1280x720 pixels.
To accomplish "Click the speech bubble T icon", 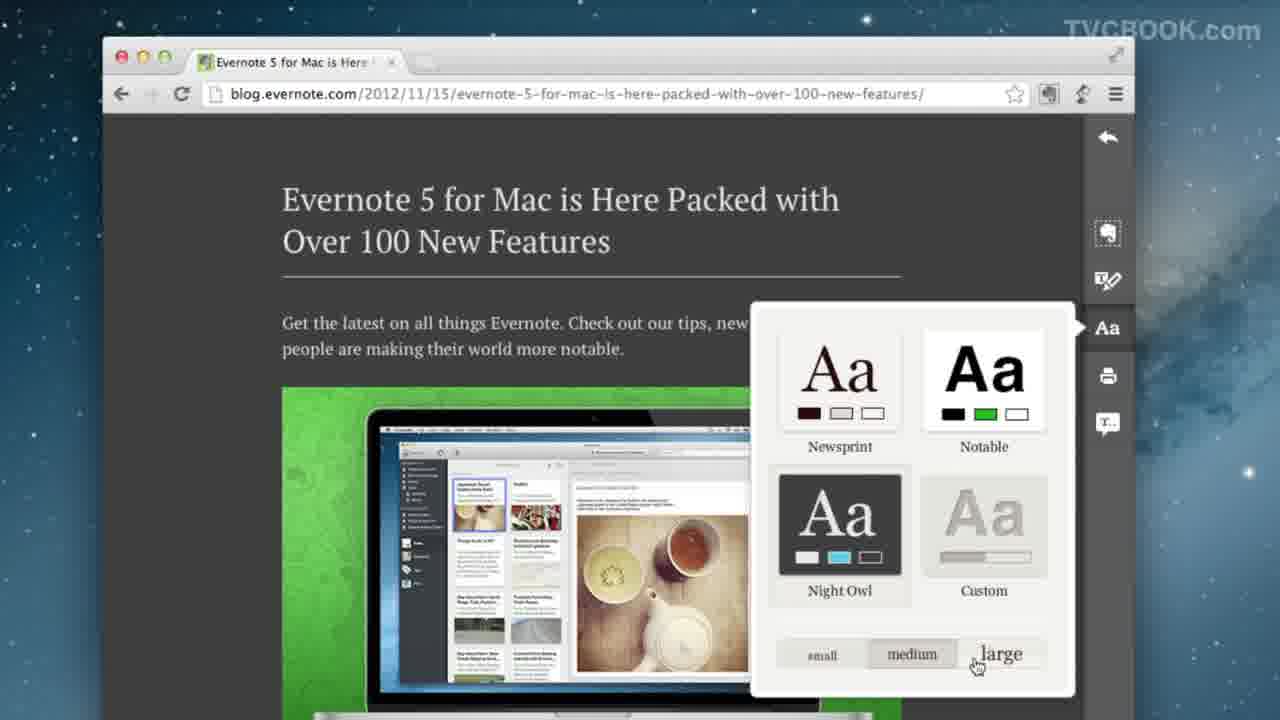I will point(1108,423).
